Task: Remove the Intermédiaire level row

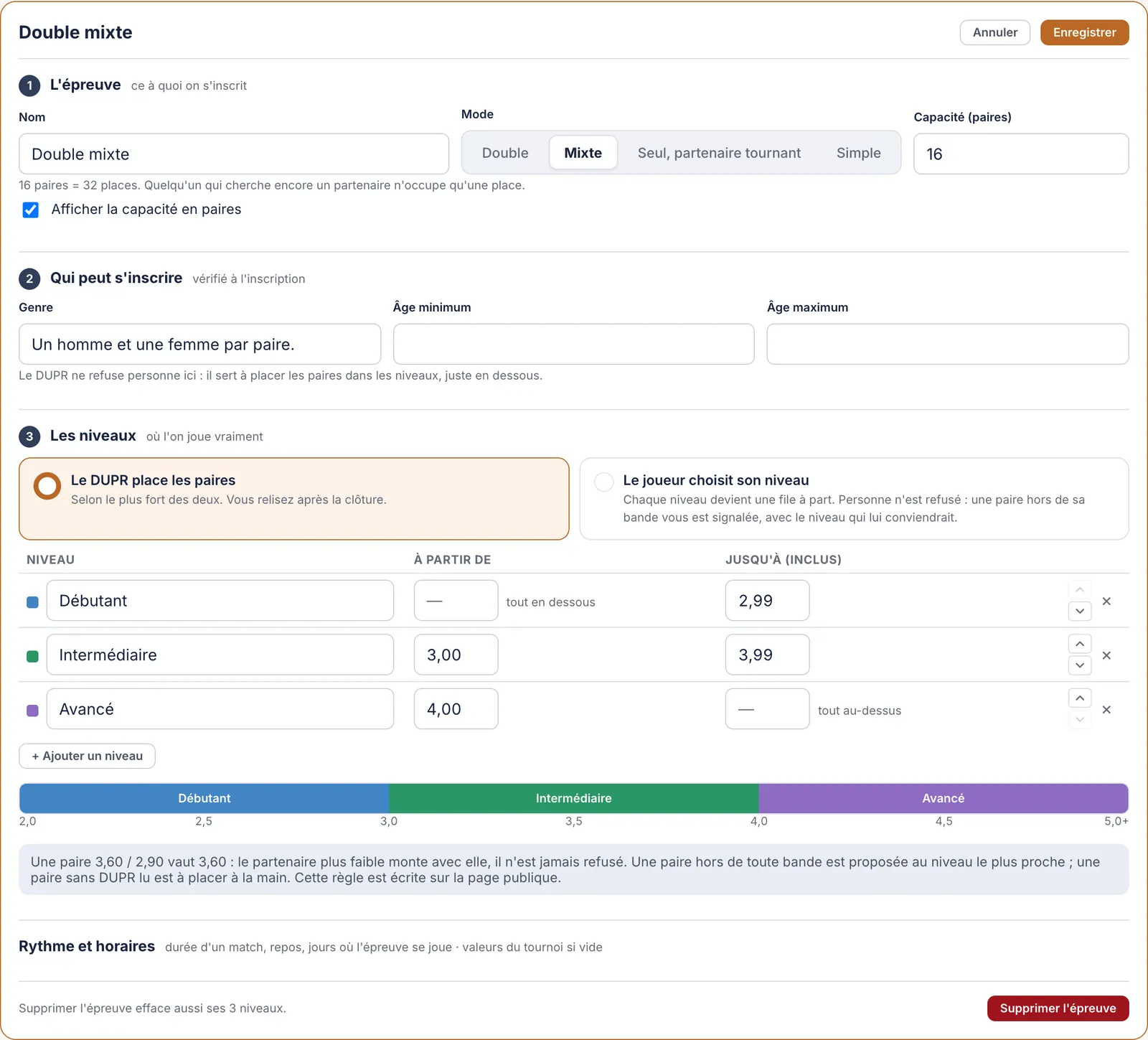Action: 1106,655
